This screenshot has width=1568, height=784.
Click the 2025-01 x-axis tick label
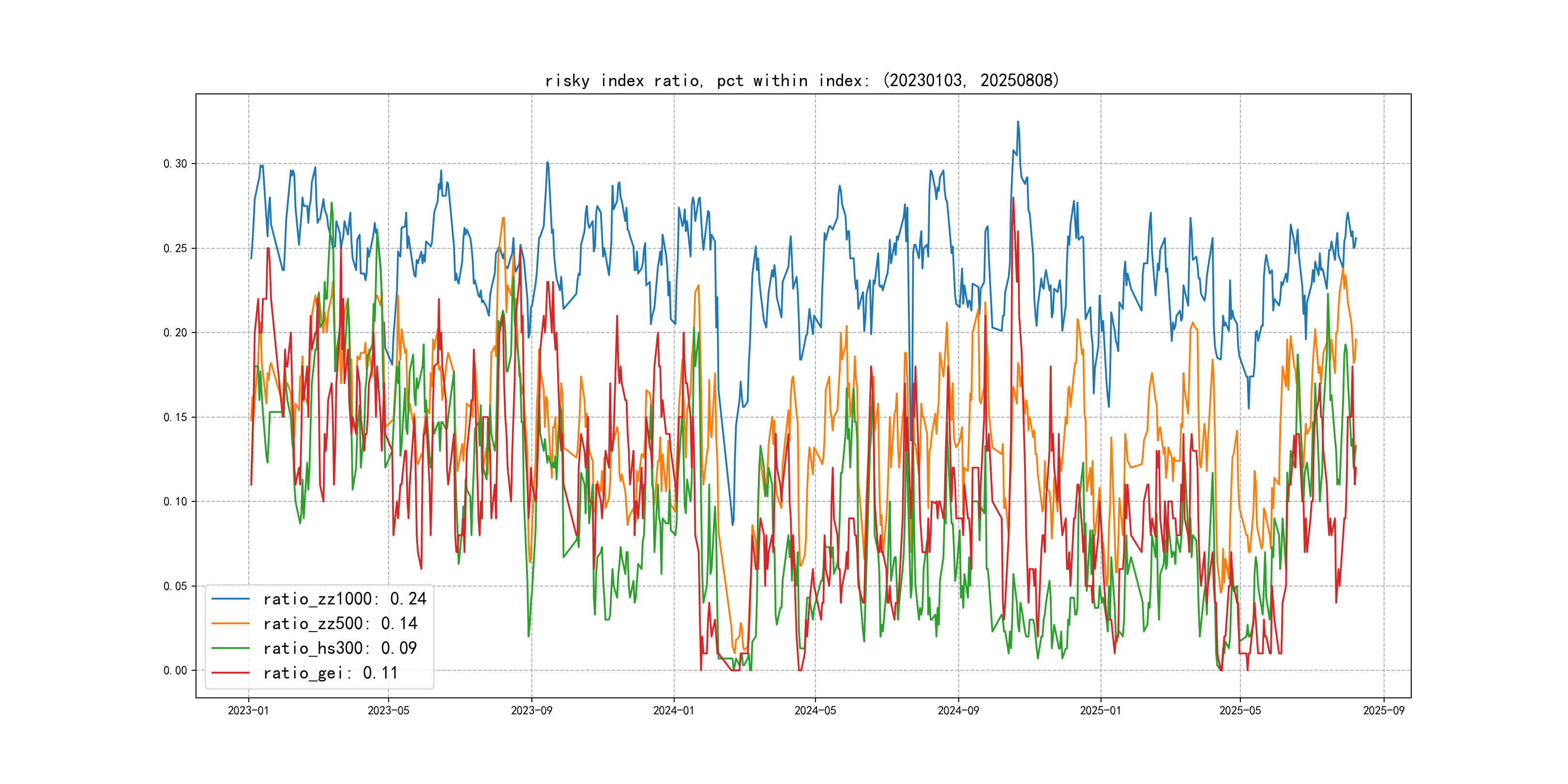coord(1101,710)
